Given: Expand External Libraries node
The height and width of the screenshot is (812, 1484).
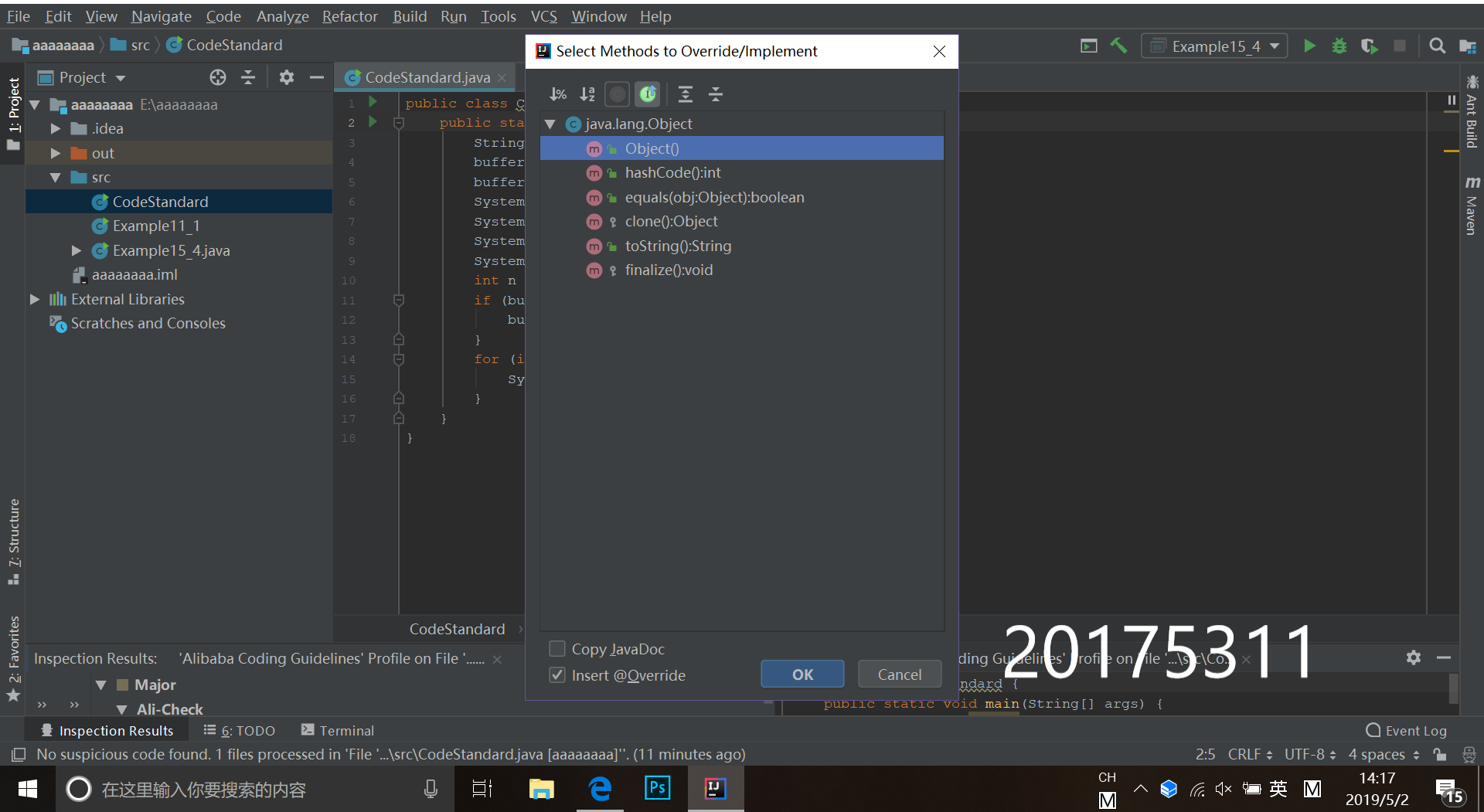Looking at the screenshot, I should tap(34, 299).
